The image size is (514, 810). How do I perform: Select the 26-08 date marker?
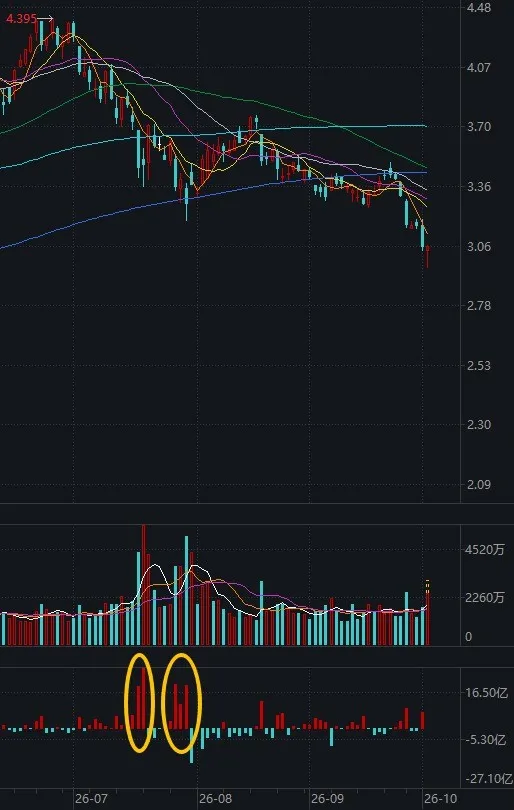(215, 799)
